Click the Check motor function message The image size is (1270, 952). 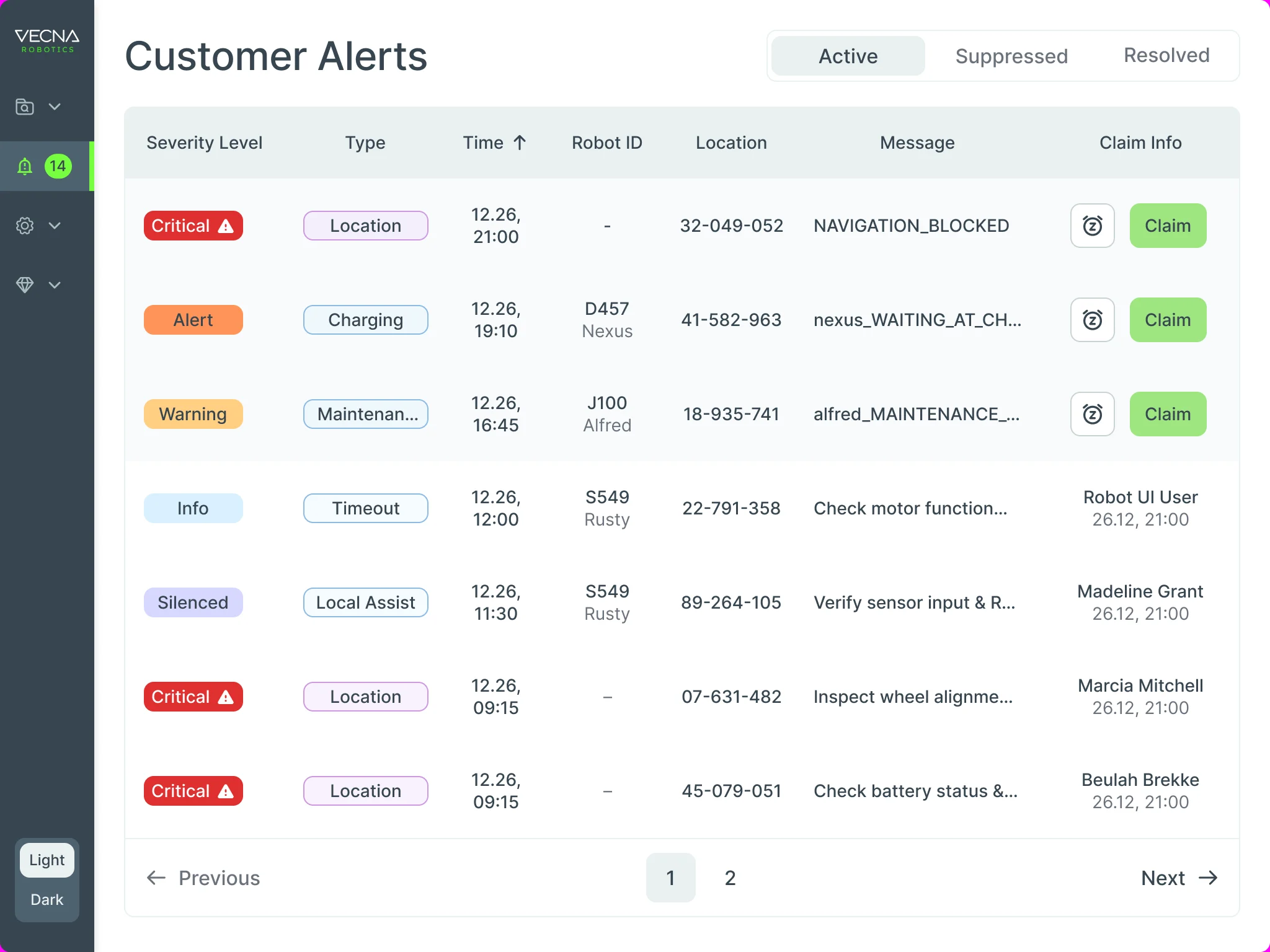pos(910,508)
